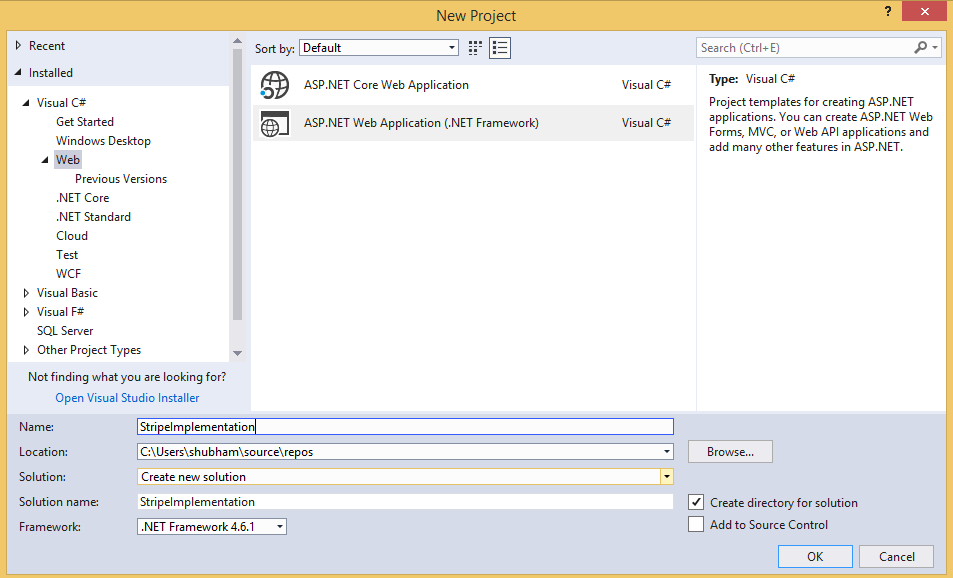Select the Web category
953x578 pixels.
point(67,160)
